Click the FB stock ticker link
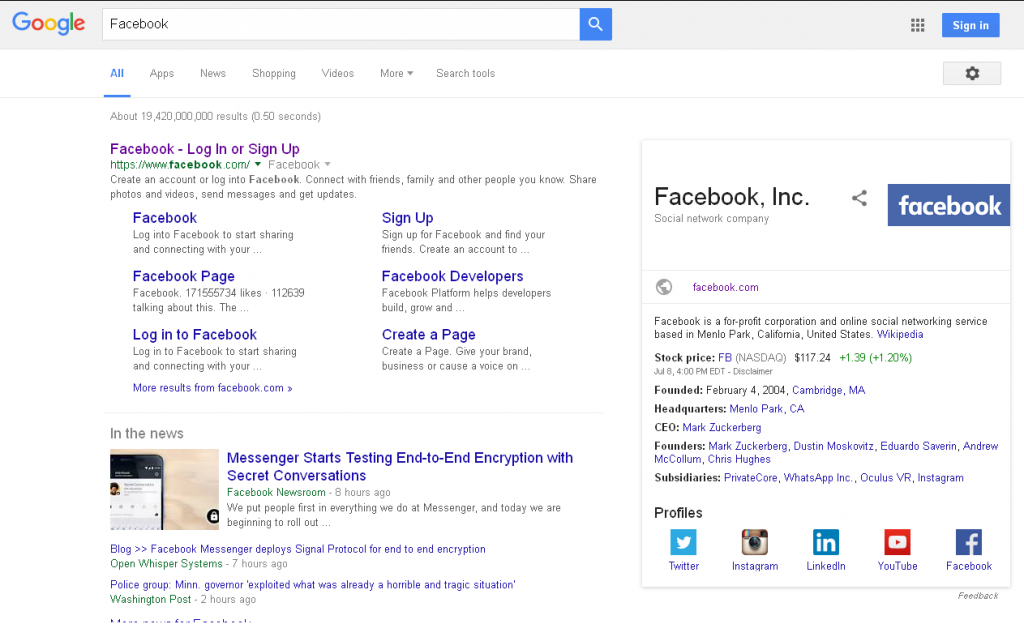 [725, 358]
